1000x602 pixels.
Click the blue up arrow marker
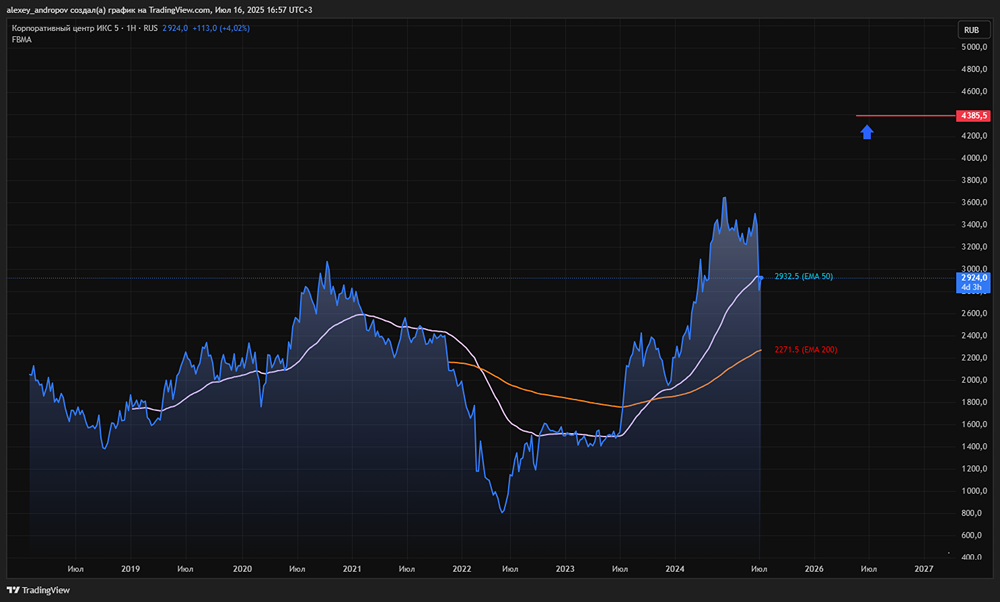click(x=867, y=131)
